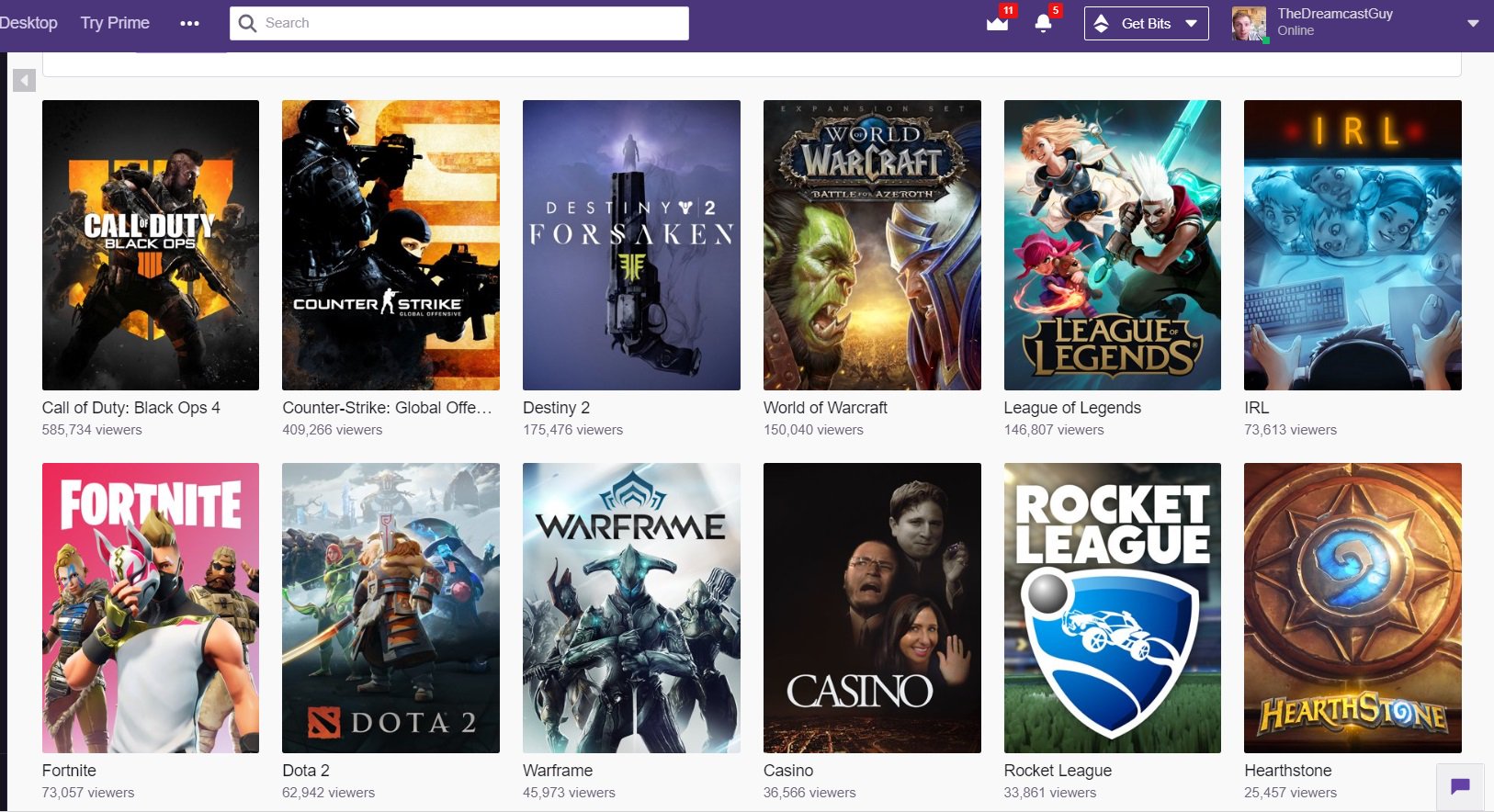This screenshot has width=1494, height=812.
Task: Click into the Search field
Action: (x=459, y=23)
